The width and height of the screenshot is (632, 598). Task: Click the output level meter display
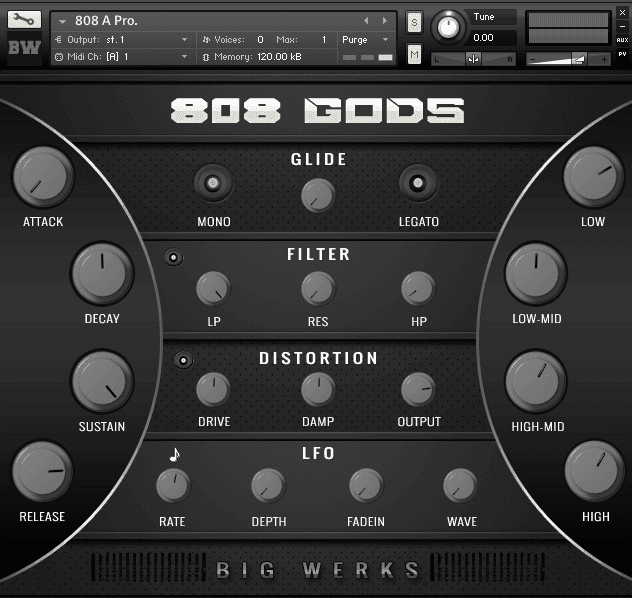coord(568,27)
